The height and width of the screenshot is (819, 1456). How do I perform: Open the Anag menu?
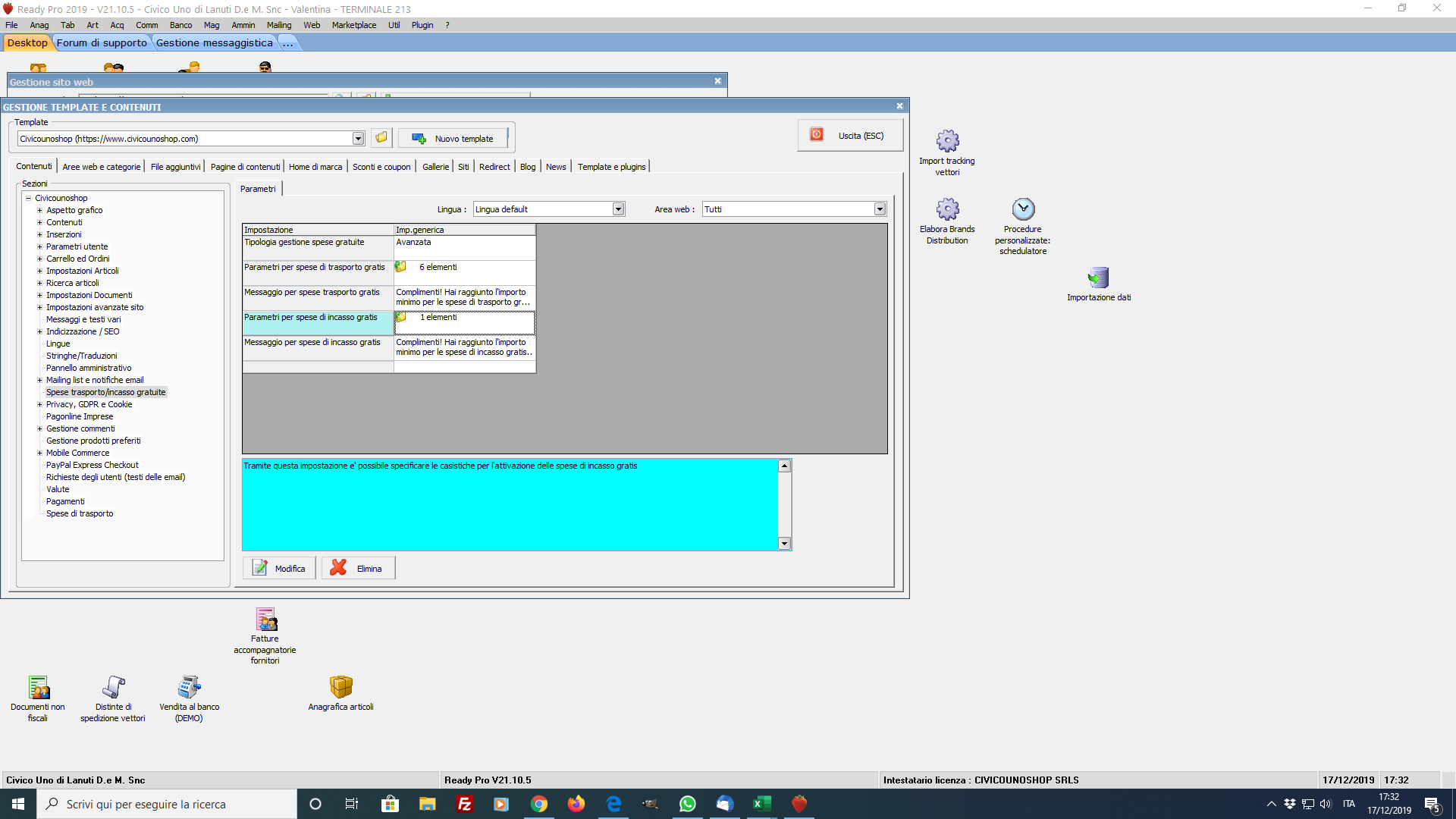[x=39, y=25]
